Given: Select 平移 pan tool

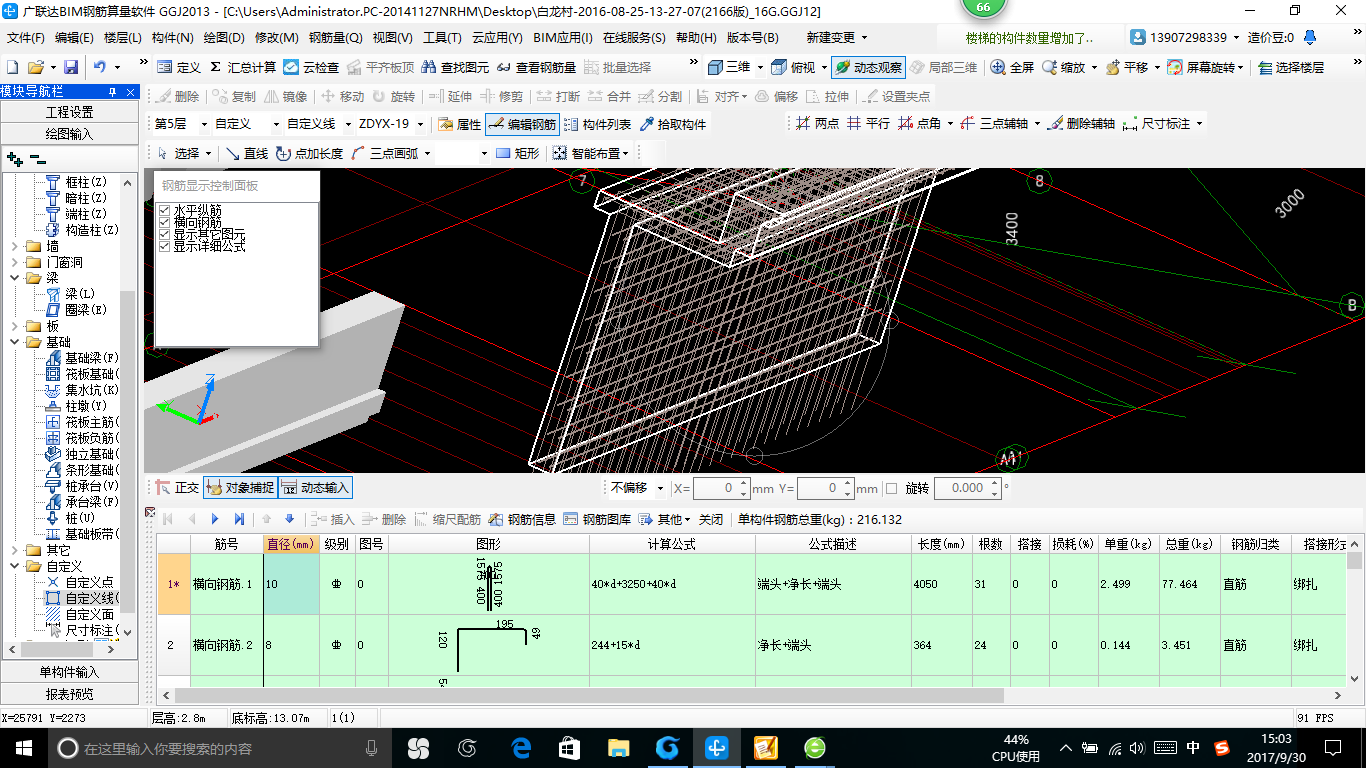Looking at the screenshot, I should coord(1126,68).
